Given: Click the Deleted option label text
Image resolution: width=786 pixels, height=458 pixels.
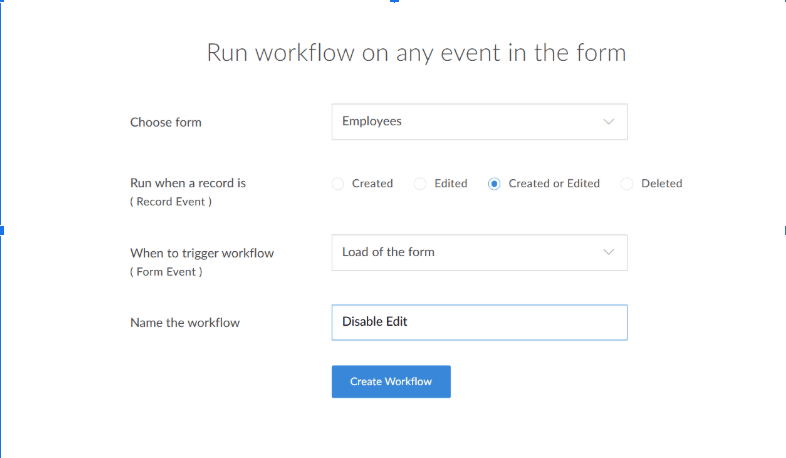Looking at the screenshot, I should [x=661, y=184].
